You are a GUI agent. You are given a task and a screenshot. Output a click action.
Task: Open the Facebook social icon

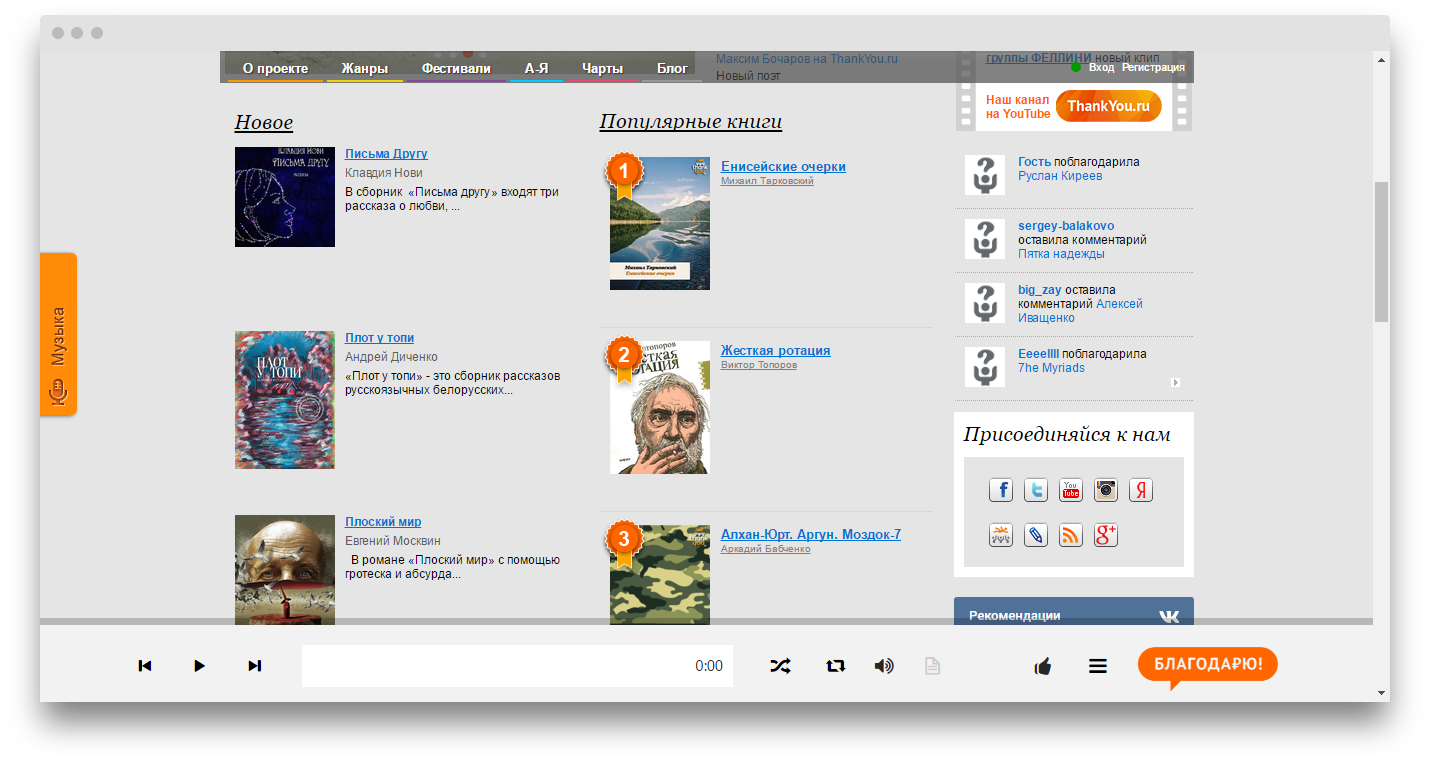(x=1001, y=490)
